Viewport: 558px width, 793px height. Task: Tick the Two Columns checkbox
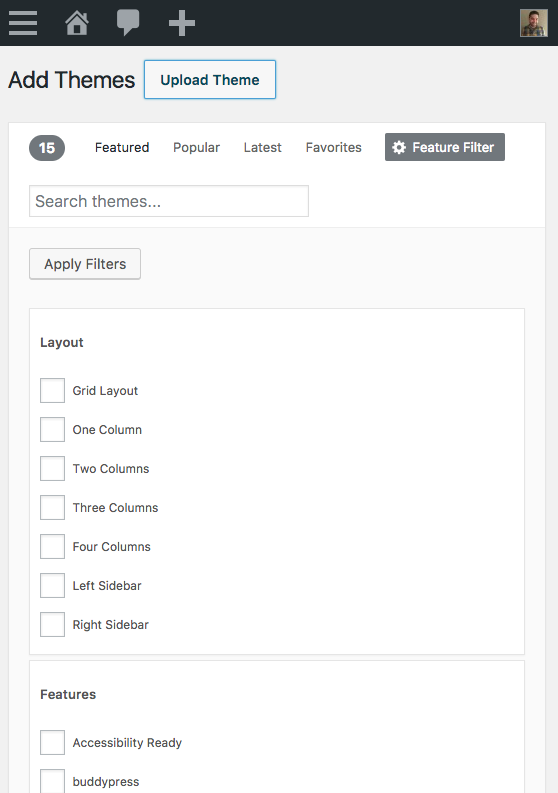coord(53,468)
